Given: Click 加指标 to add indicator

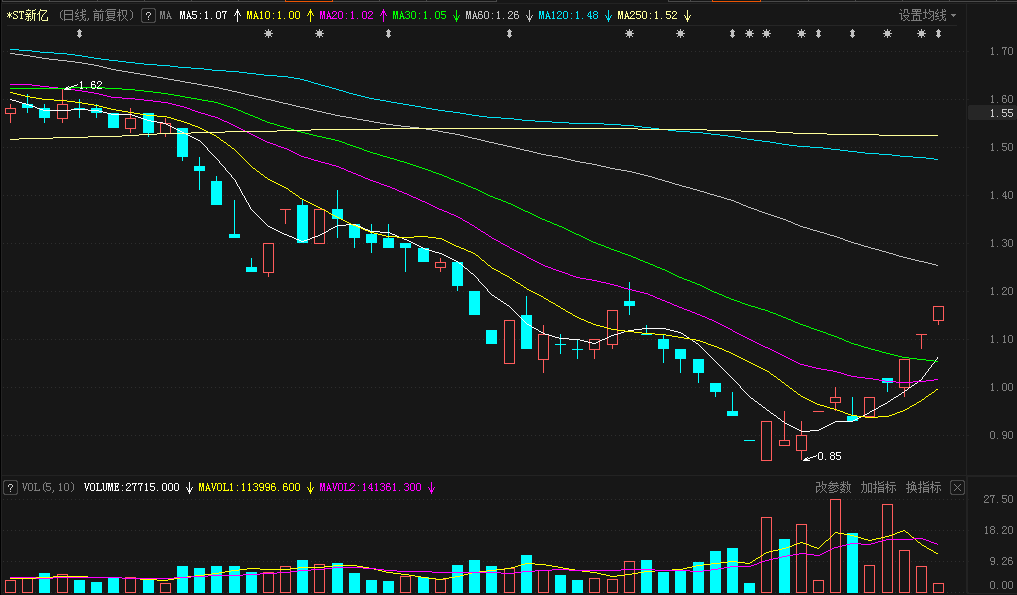Looking at the screenshot, I should (878, 488).
